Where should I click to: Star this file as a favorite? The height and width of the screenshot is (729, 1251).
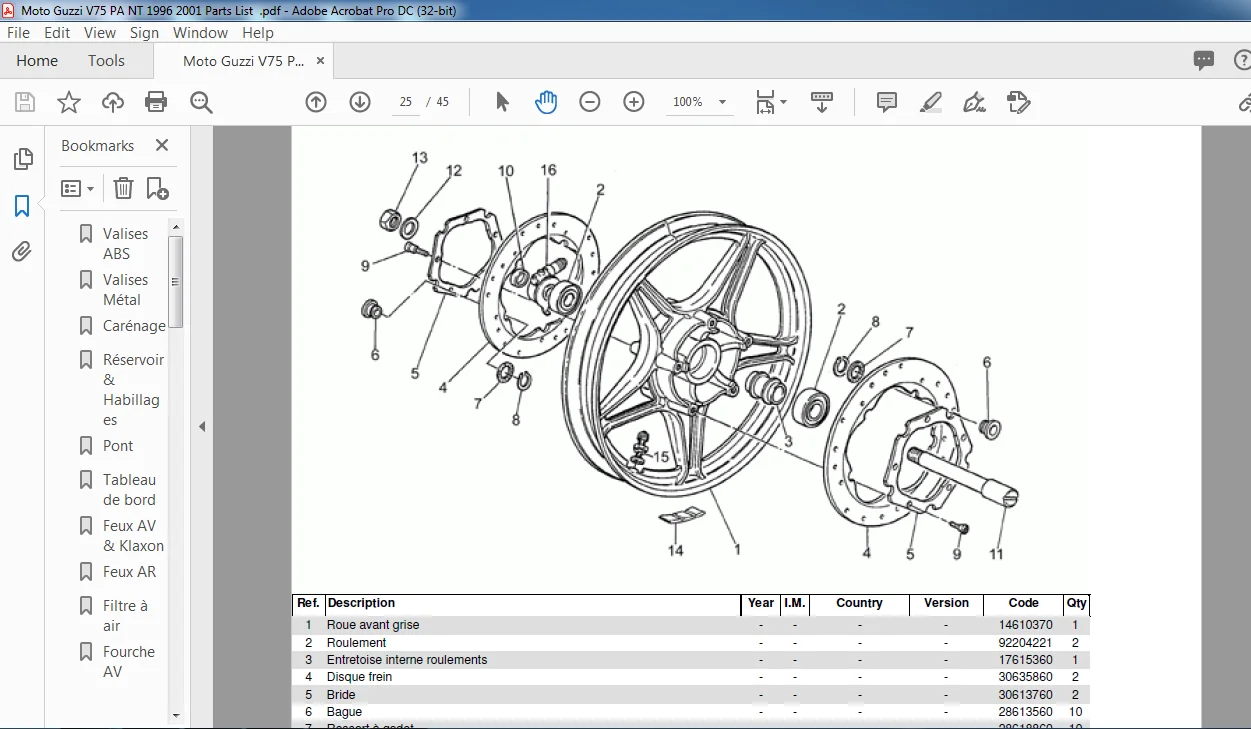(69, 102)
